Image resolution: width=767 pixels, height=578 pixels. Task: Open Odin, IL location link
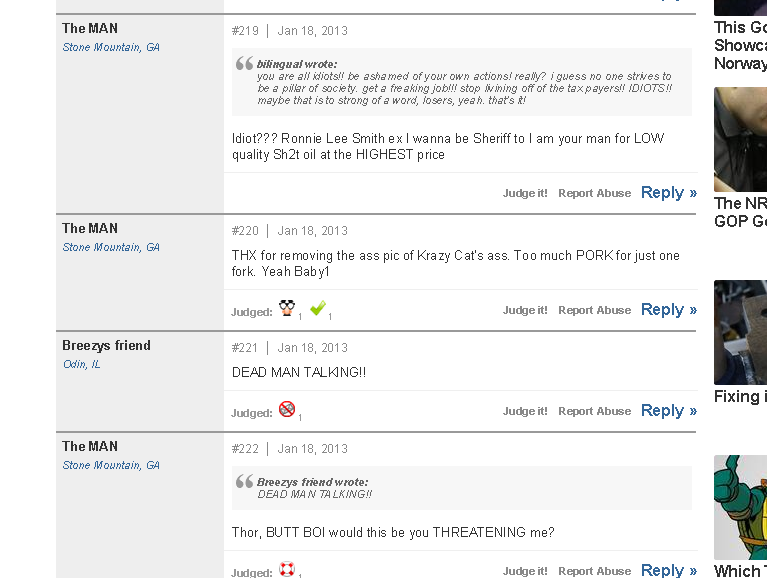point(82,364)
